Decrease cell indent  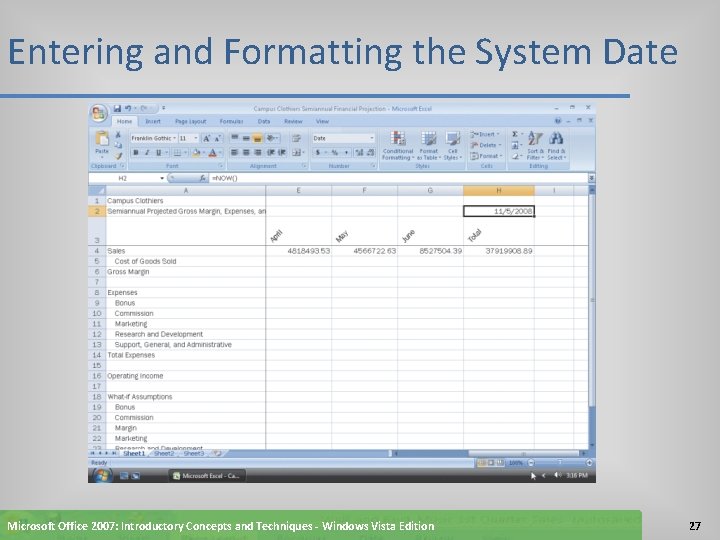(x=270, y=152)
